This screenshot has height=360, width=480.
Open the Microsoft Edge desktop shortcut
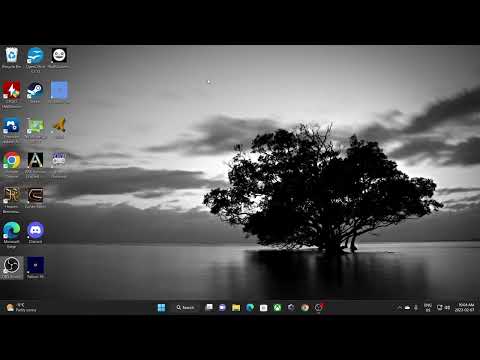tap(12, 235)
